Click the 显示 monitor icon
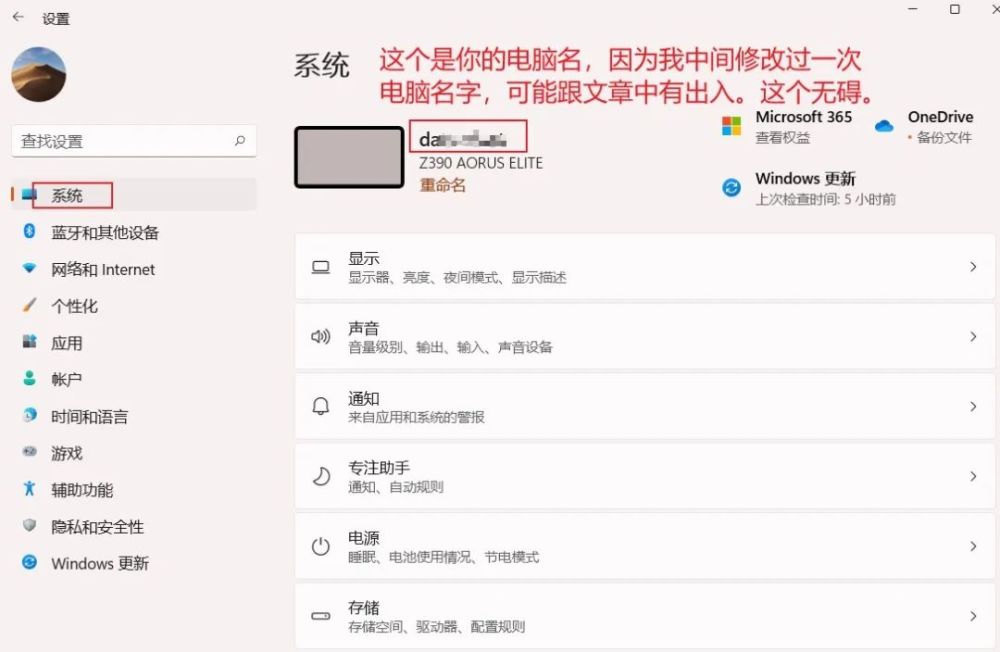 click(321, 267)
